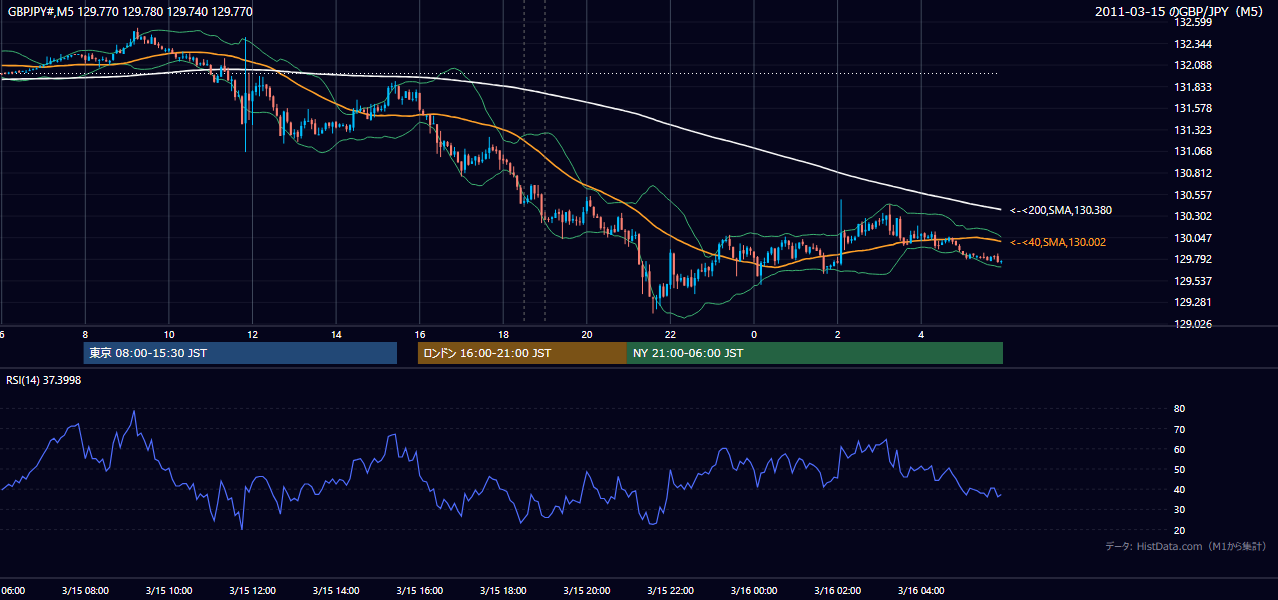Image resolution: width=1278 pixels, height=600 pixels.
Task: Click price axis value 132.599
Action: tap(1192, 22)
